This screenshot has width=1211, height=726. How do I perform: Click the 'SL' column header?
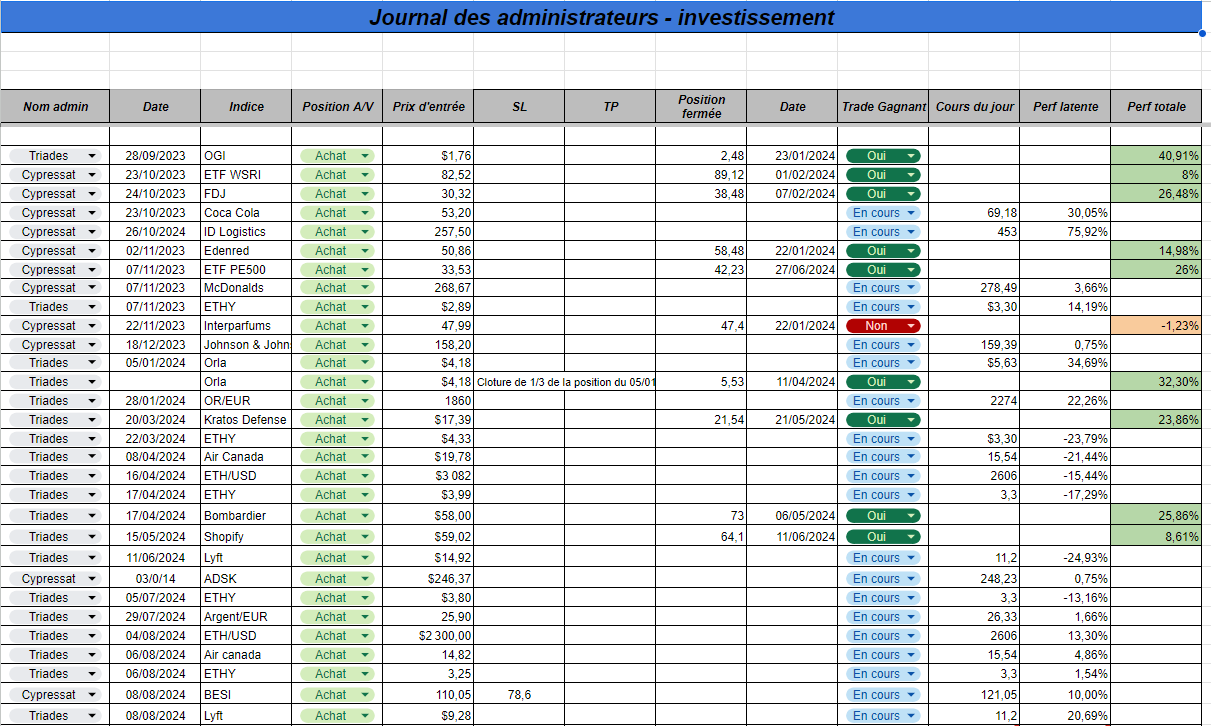coord(519,107)
